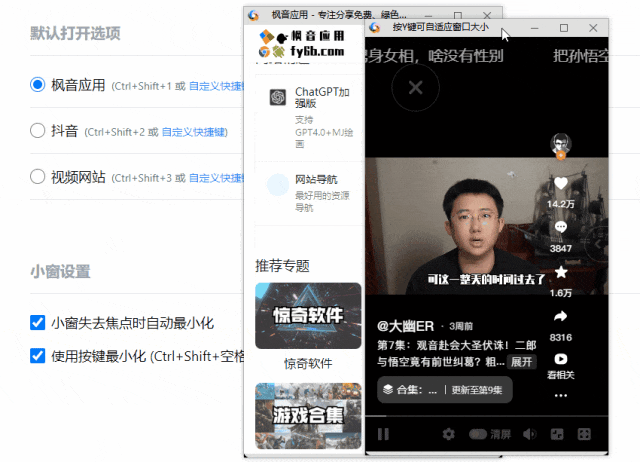The height and width of the screenshot is (462, 640).
Task: Click the picture-in-picture player icon
Action: [557, 434]
